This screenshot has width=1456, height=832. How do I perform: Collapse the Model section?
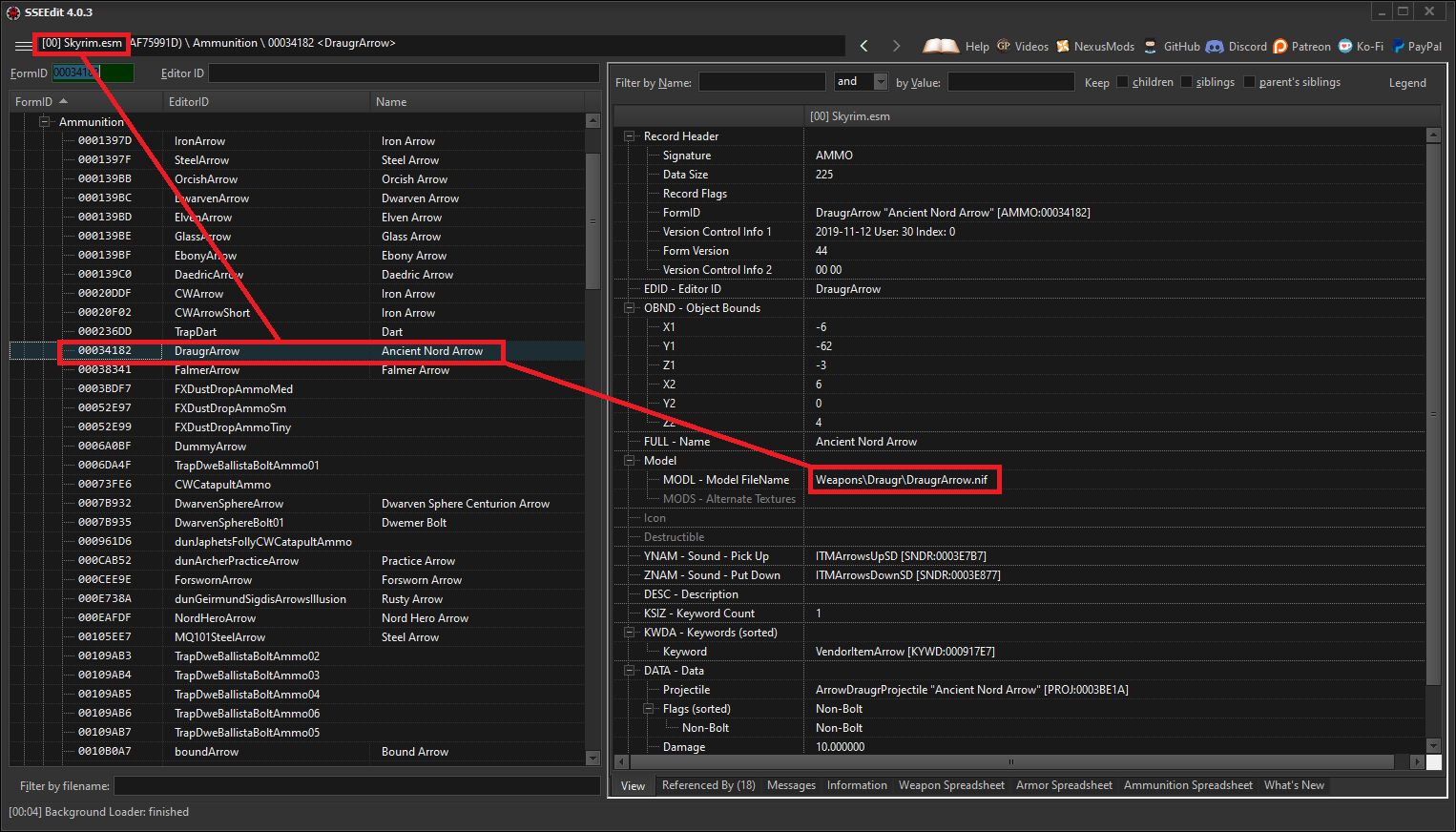coord(630,461)
